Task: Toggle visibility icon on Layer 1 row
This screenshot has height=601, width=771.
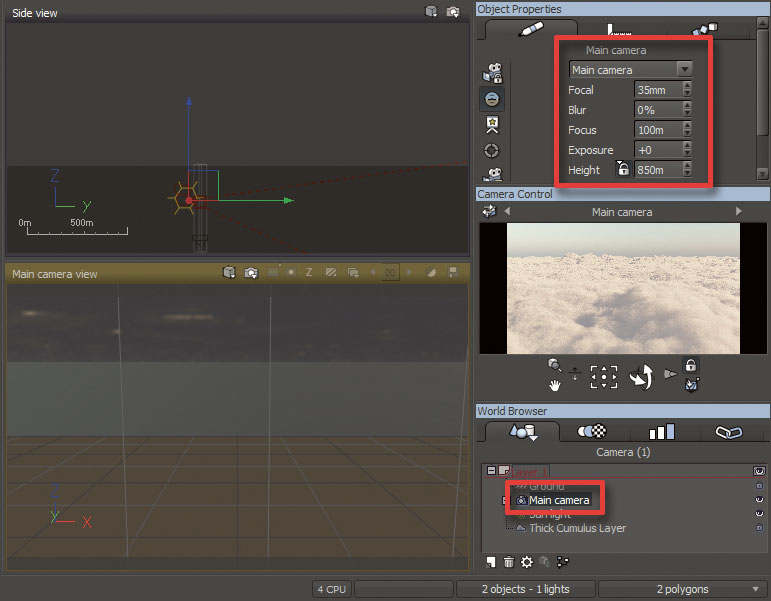Action: tap(759, 471)
